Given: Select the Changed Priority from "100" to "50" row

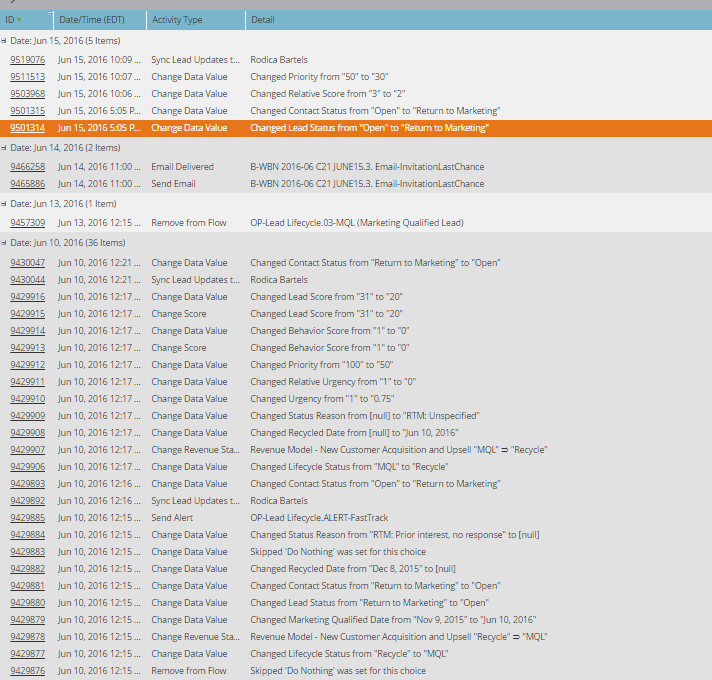Looking at the screenshot, I should click(x=356, y=365).
